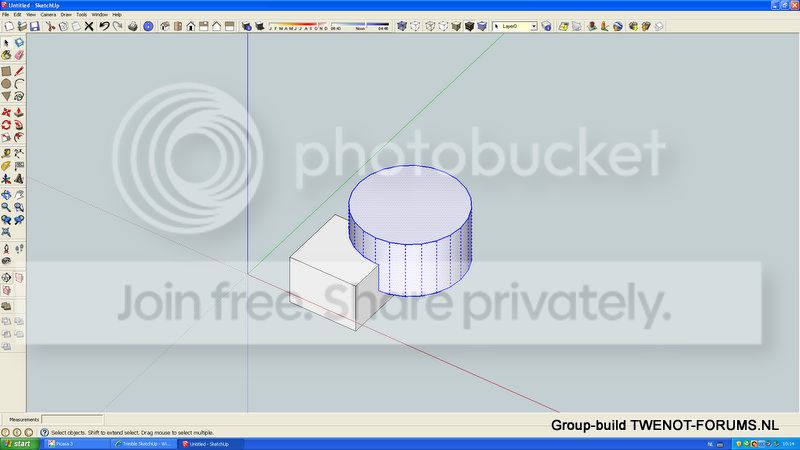
Task: Click the Measurements input box
Action: 72,419
